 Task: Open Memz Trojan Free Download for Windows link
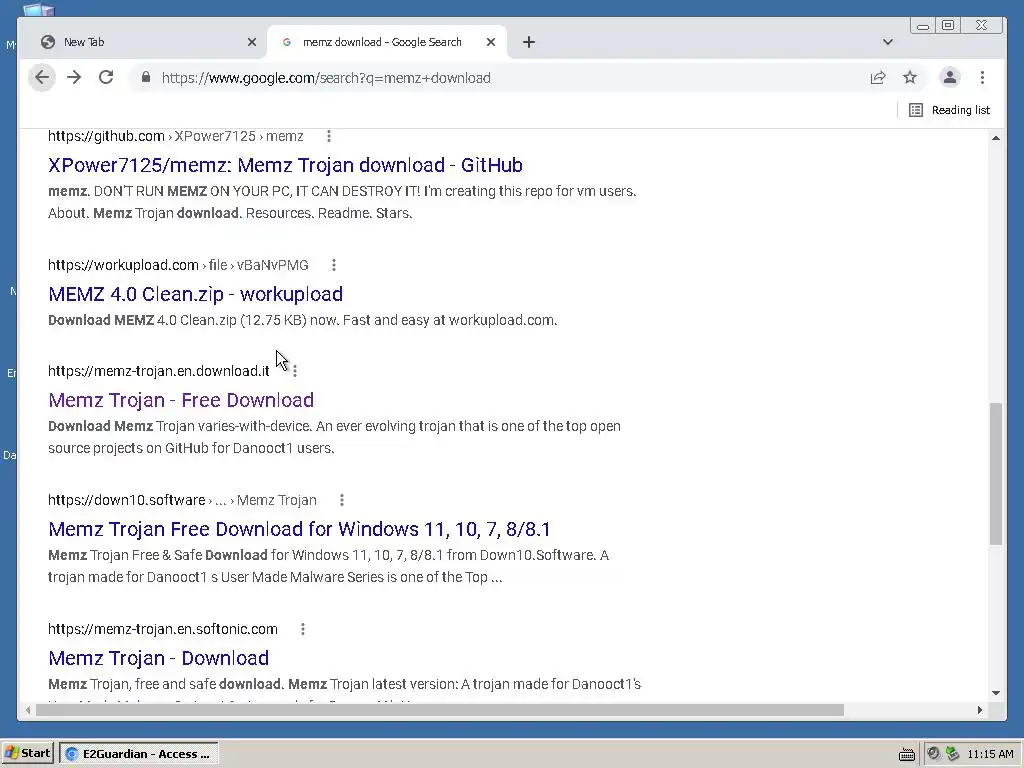(x=299, y=529)
